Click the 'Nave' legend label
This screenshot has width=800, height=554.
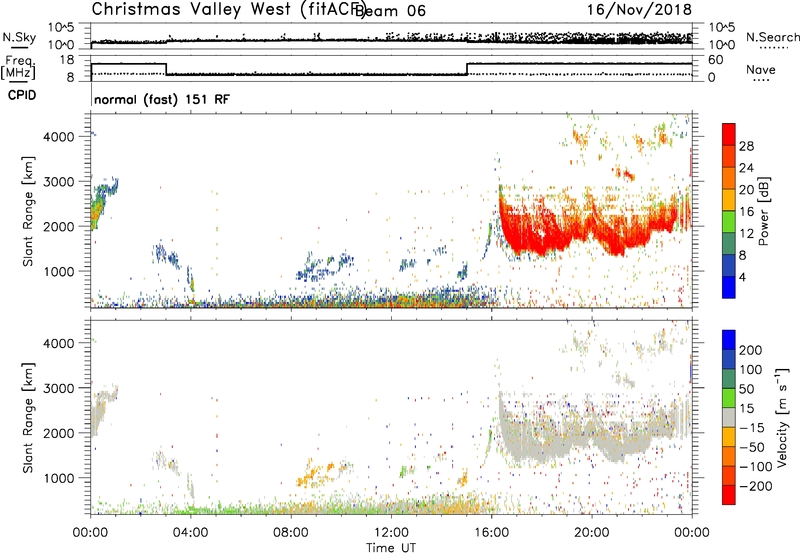coord(761,69)
